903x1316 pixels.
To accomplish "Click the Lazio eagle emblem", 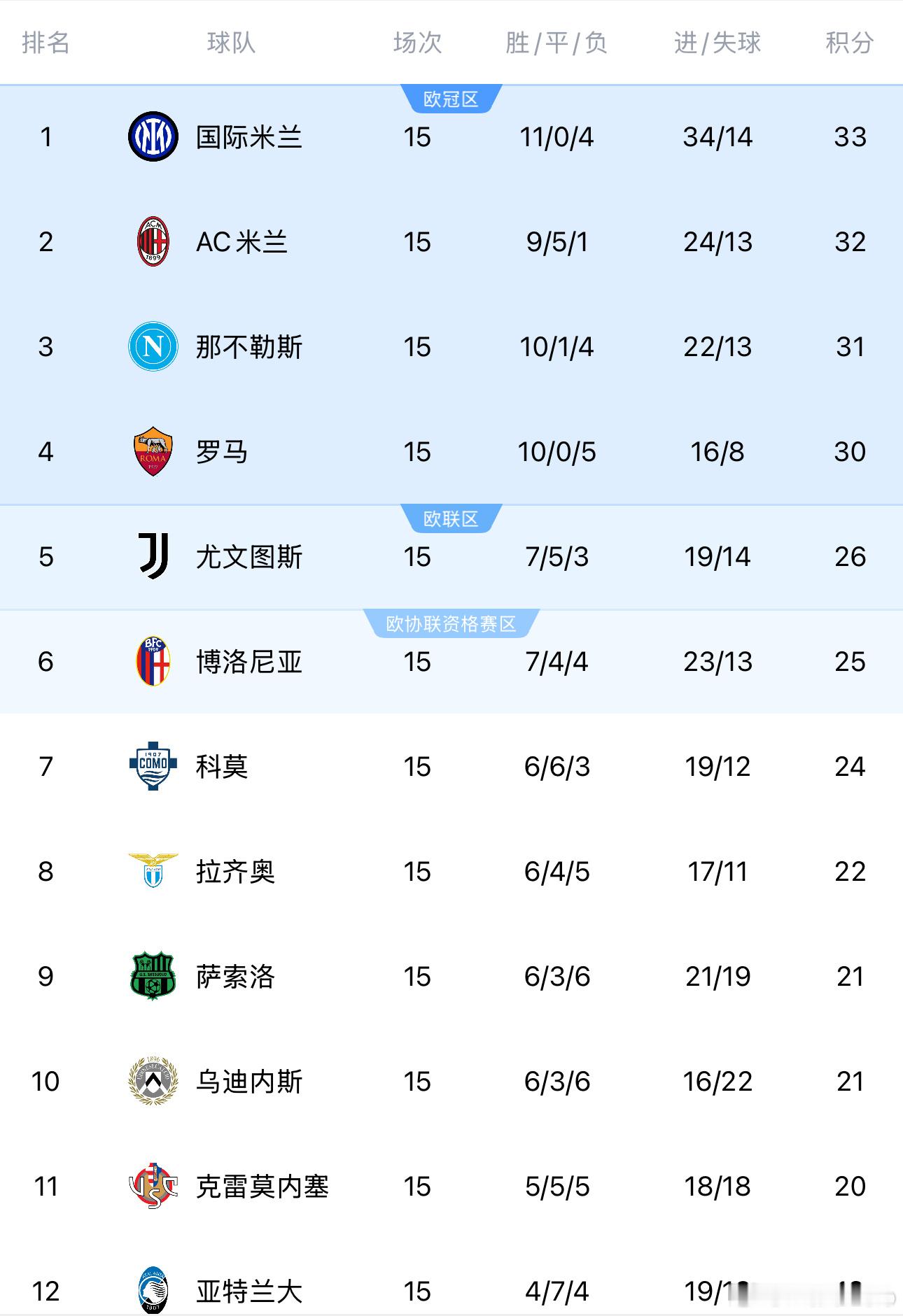I will pos(153,871).
